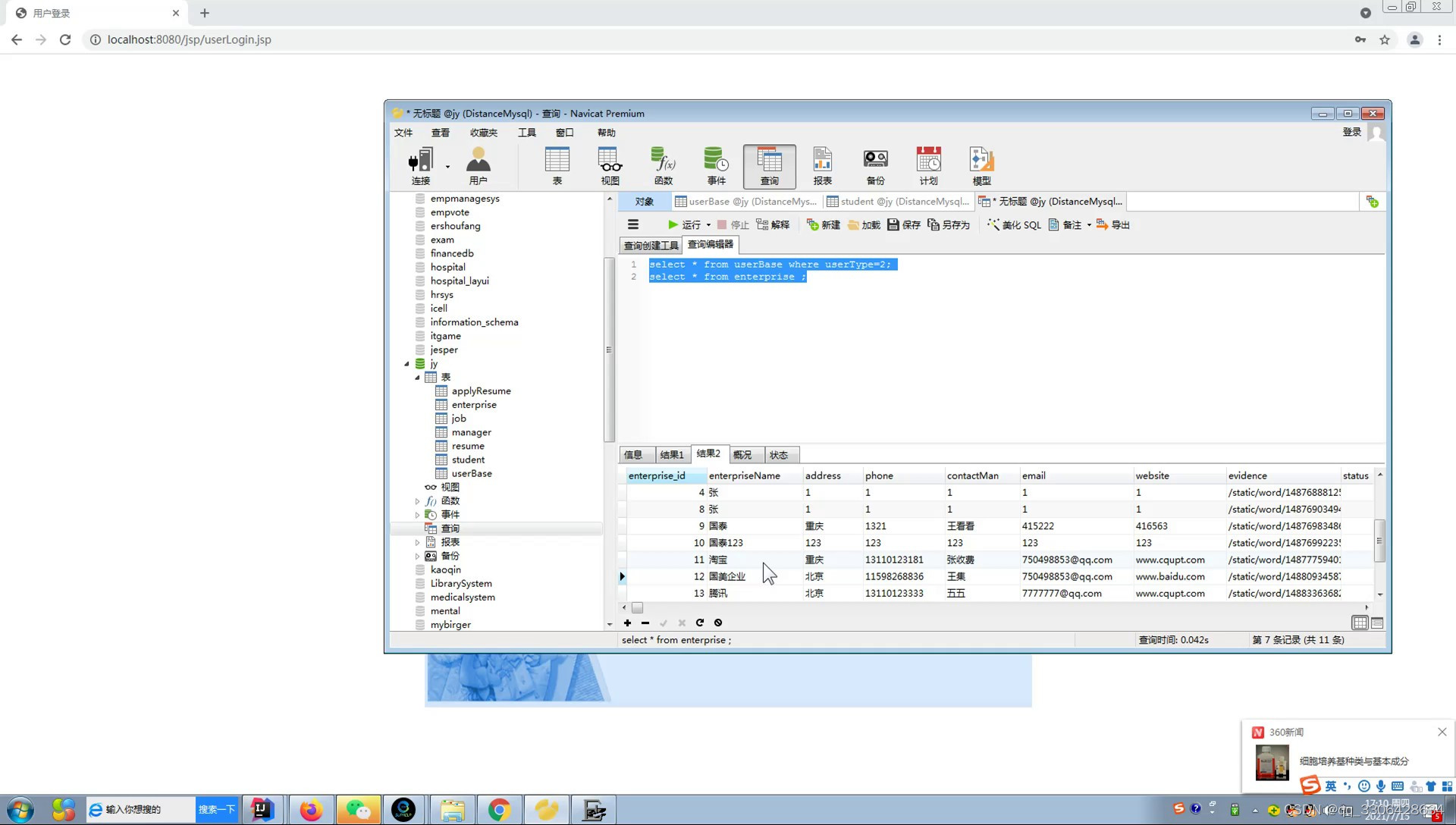Open the View (视图) toolbar icon
The image size is (1456, 825).
610,166
